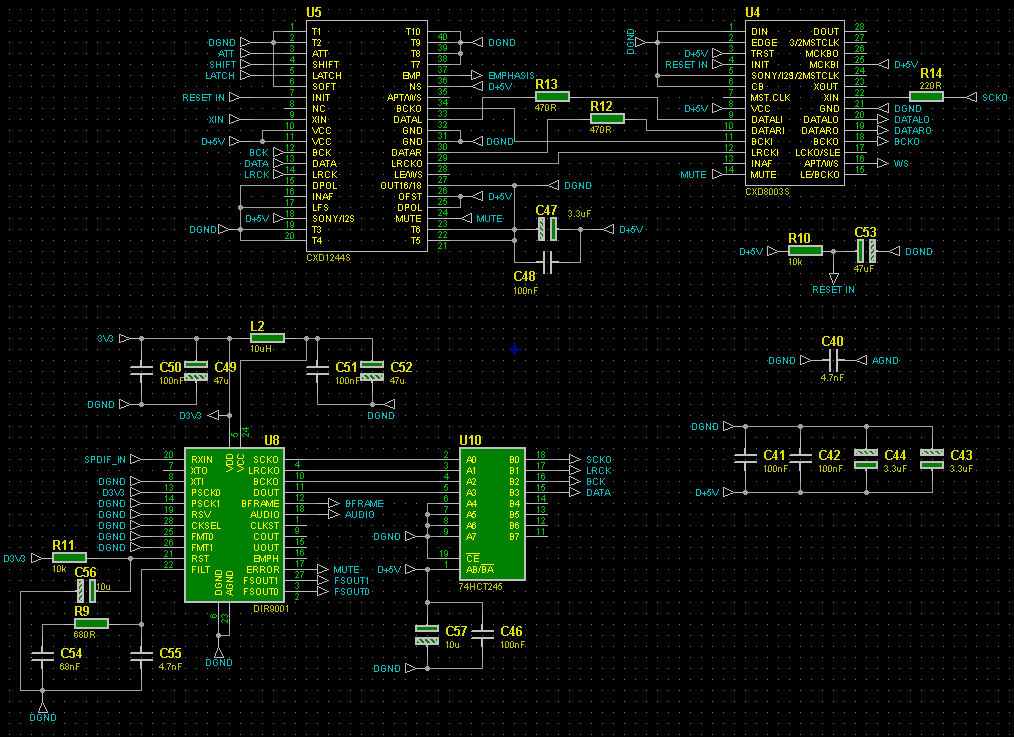
Task: Select the R12 470R resistor symbol
Action: pyautogui.click(x=607, y=119)
